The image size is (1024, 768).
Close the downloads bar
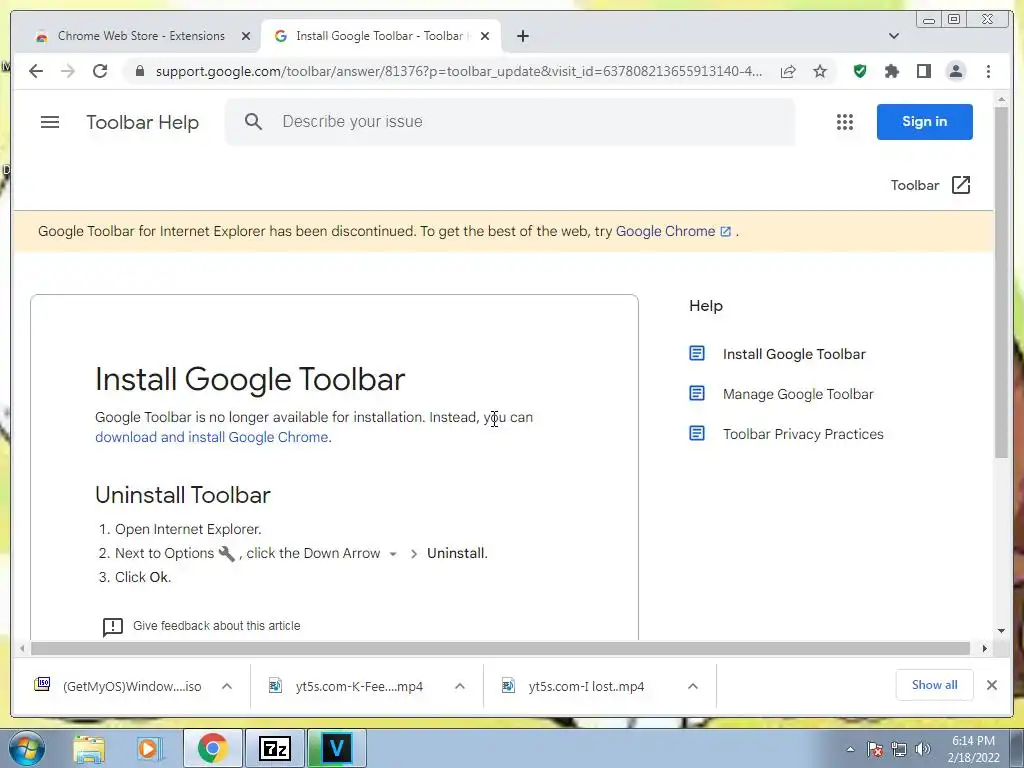(991, 685)
